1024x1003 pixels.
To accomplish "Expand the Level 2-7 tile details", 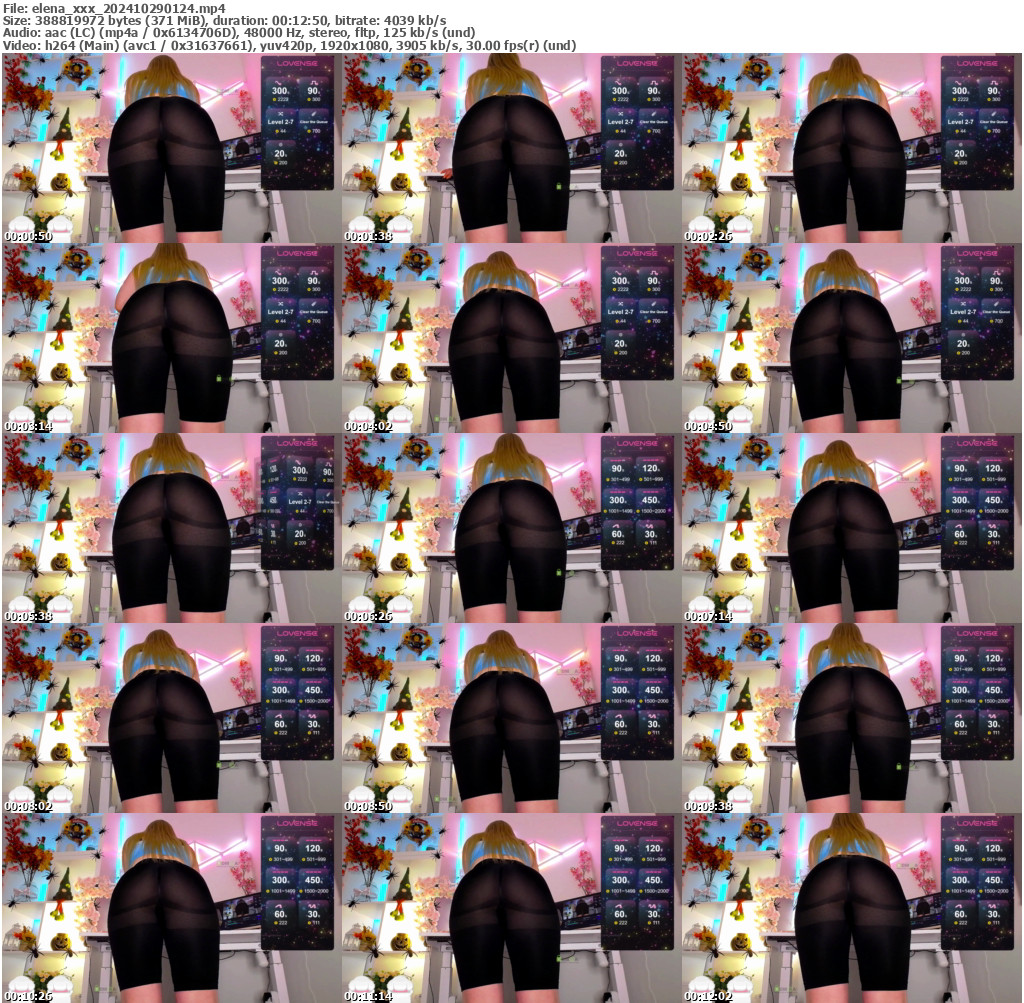I will 281,122.
